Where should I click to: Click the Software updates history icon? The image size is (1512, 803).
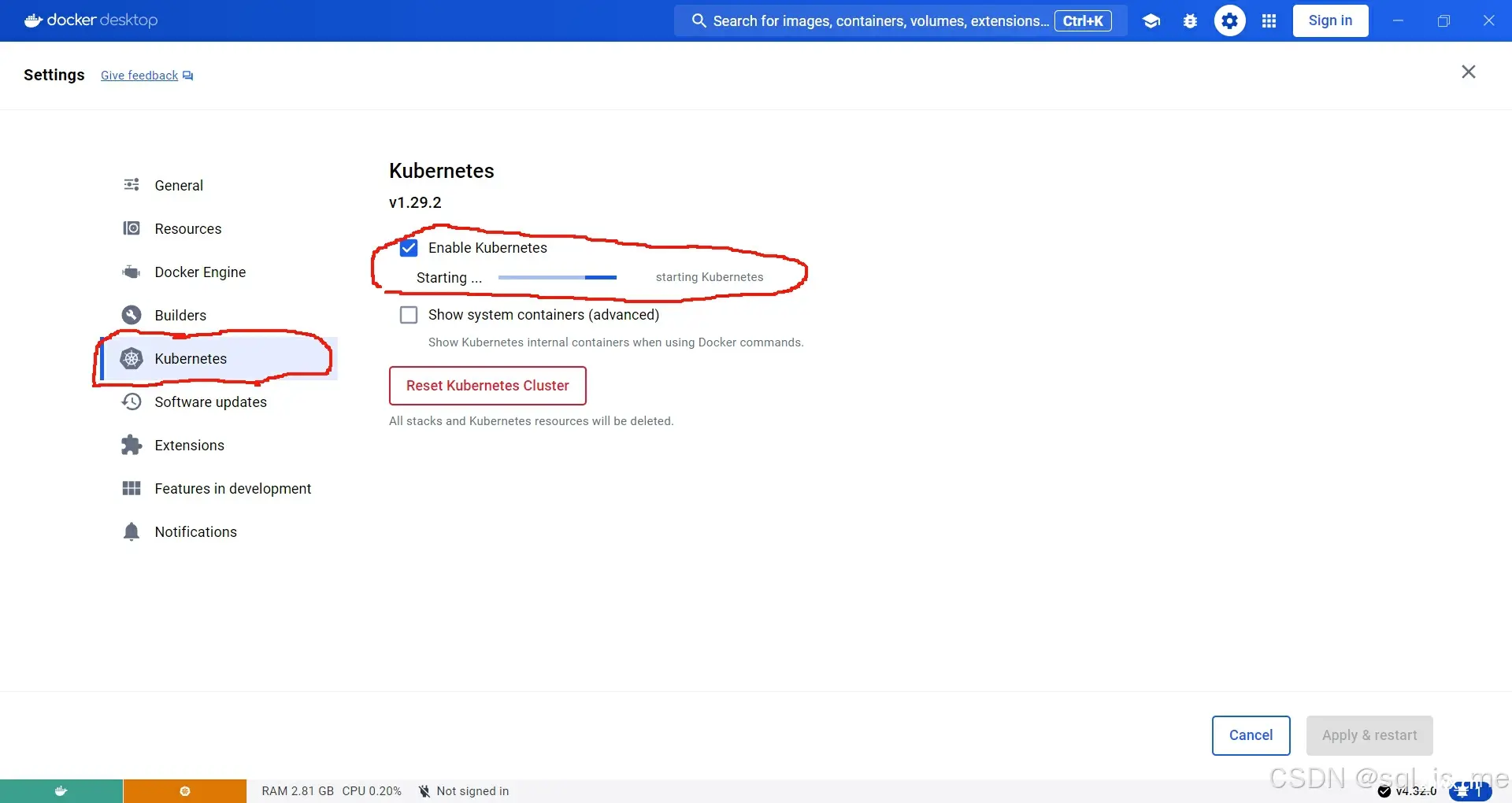[x=132, y=401]
